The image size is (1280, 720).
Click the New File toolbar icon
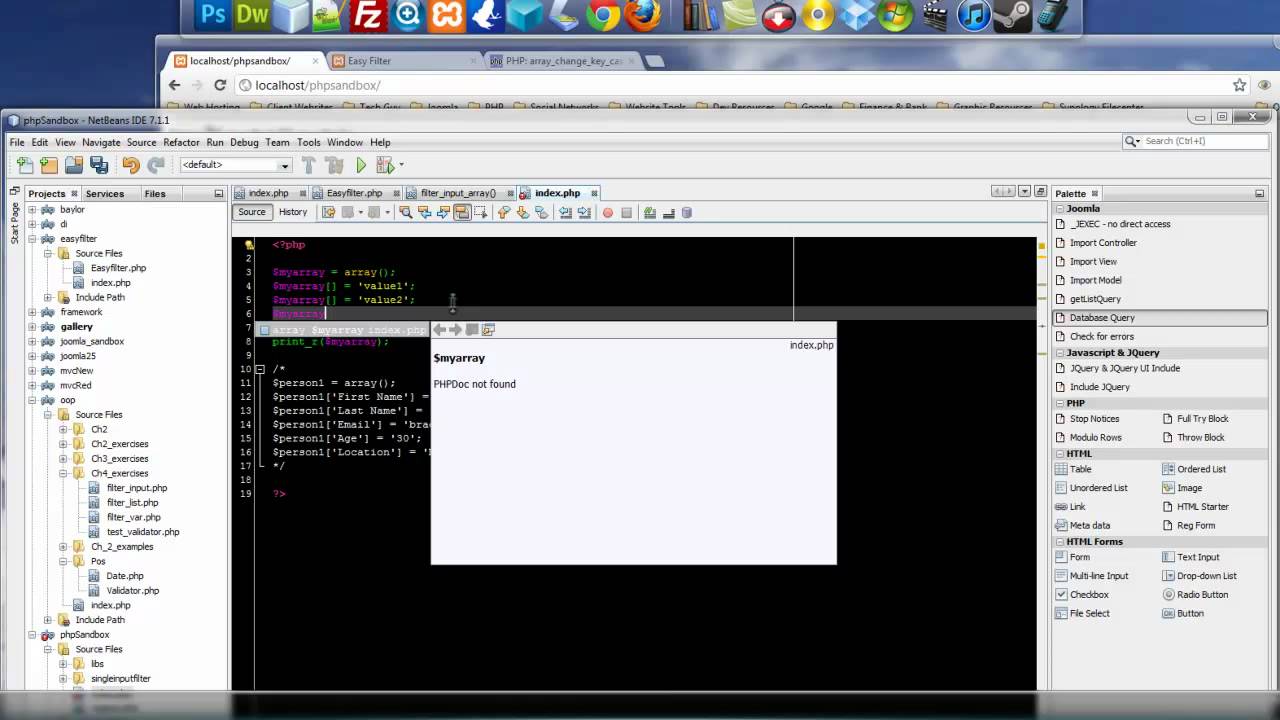coord(25,165)
